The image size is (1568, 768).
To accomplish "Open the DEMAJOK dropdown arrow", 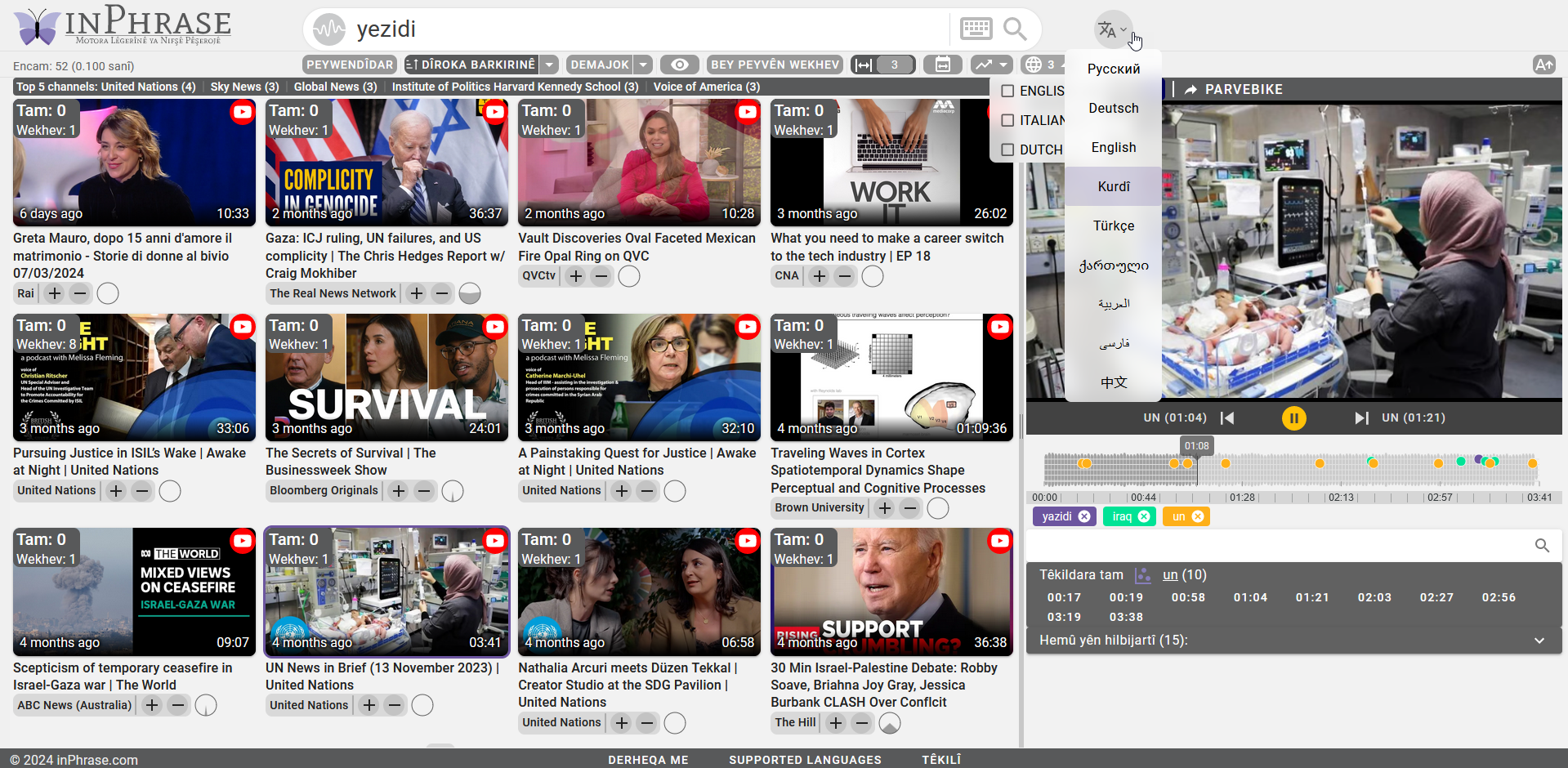I will (x=644, y=65).
